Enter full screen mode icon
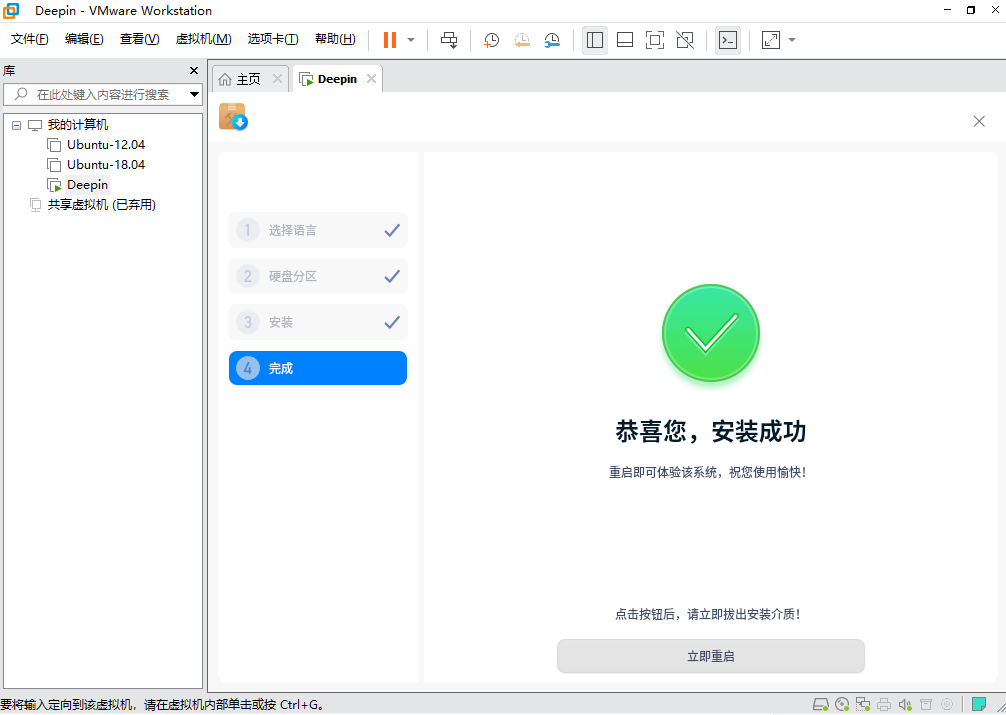Image resolution: width=1006 pixels, height=715 pixels. click(654, 40)
